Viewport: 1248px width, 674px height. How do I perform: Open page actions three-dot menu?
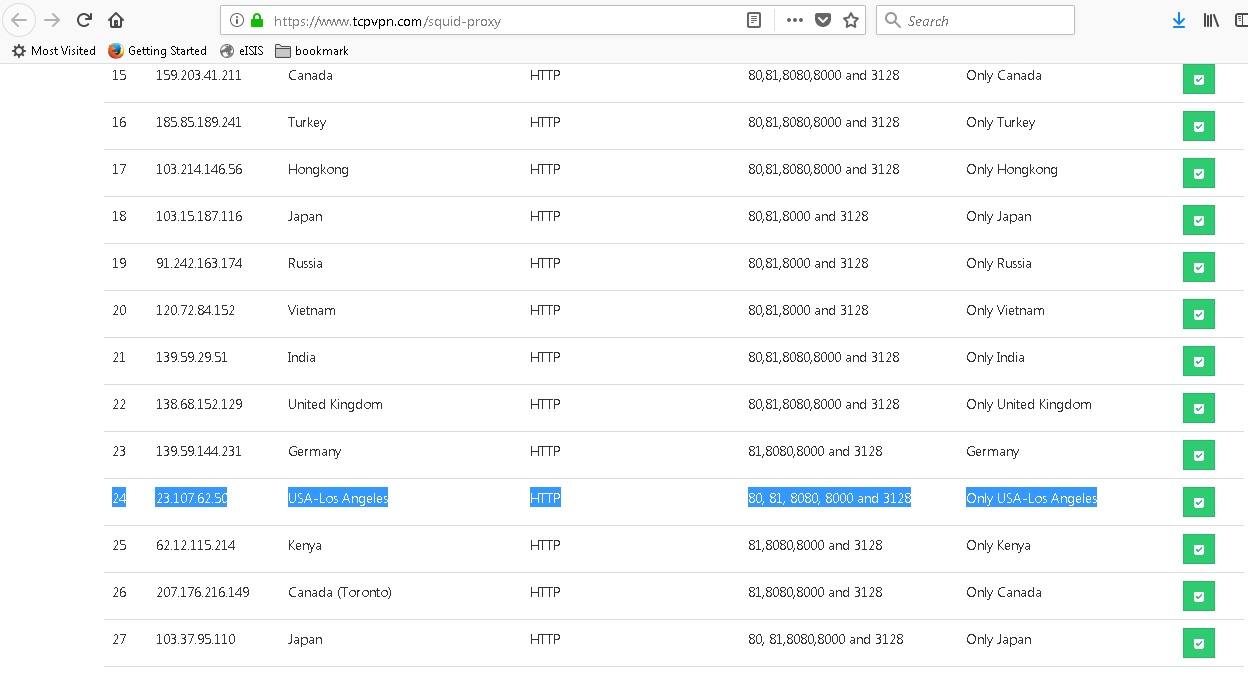click(795, 20)
